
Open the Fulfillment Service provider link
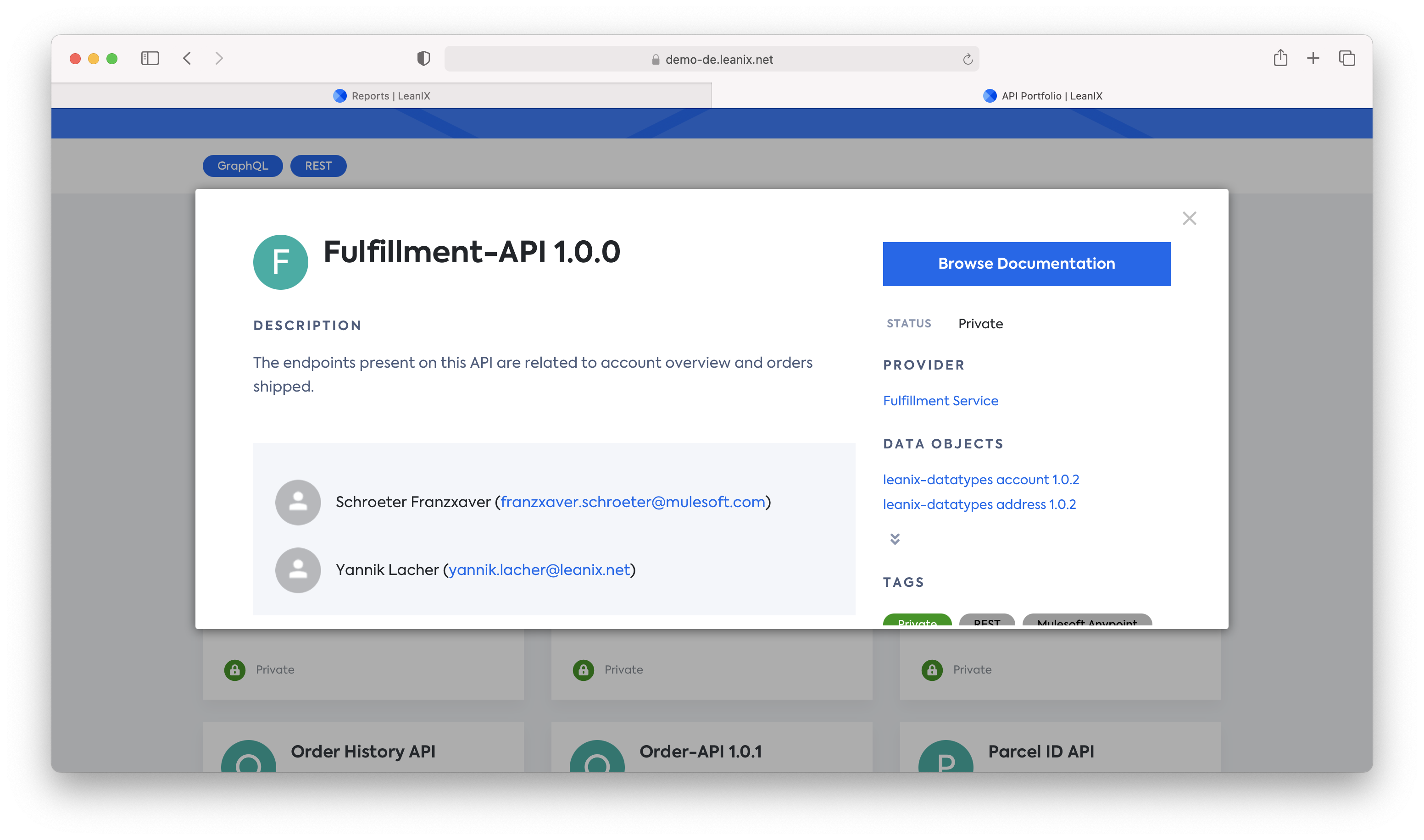point(940,401)
